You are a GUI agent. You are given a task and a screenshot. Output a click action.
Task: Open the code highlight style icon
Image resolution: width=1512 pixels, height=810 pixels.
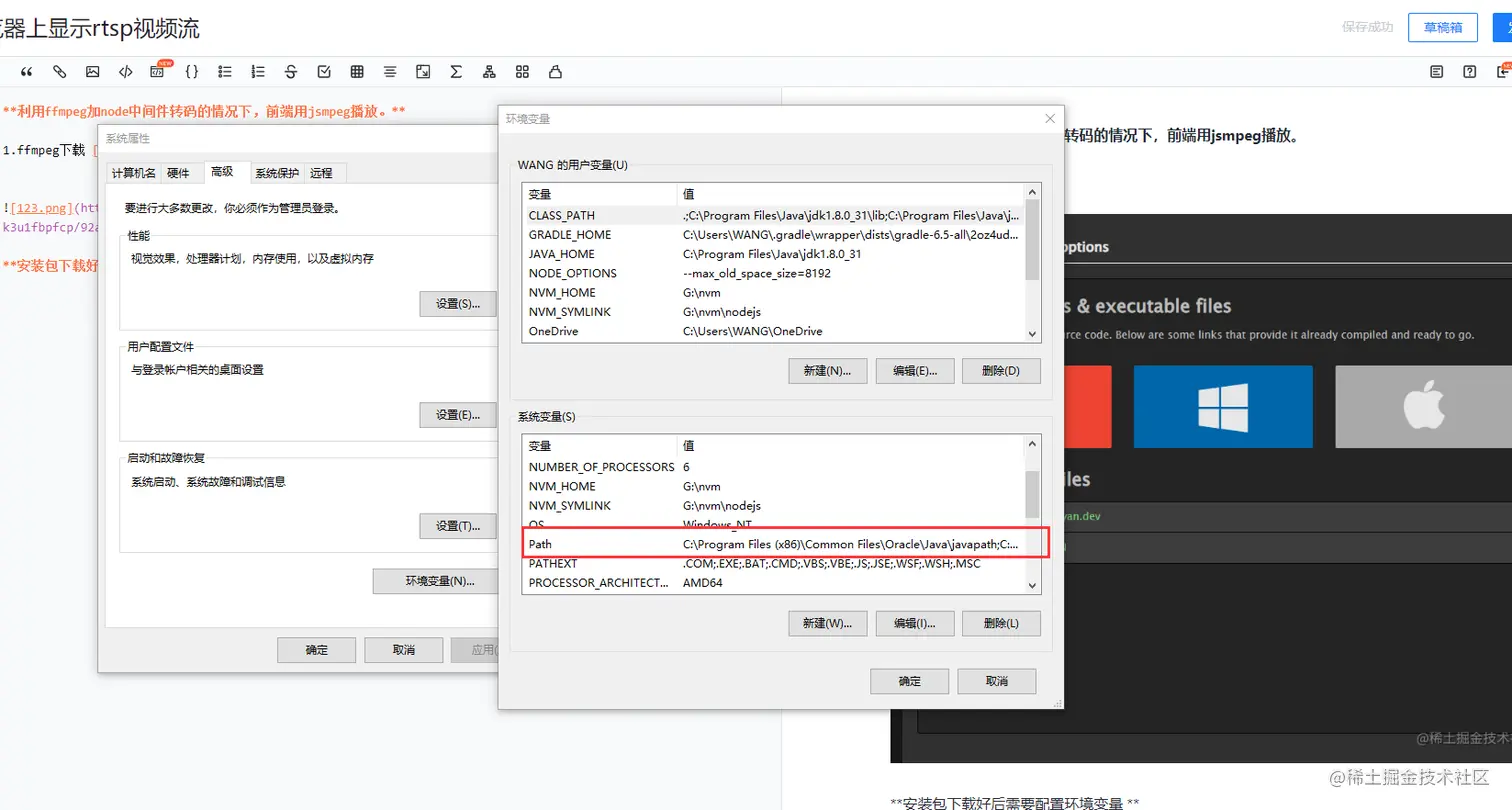(x=555, y=72)
